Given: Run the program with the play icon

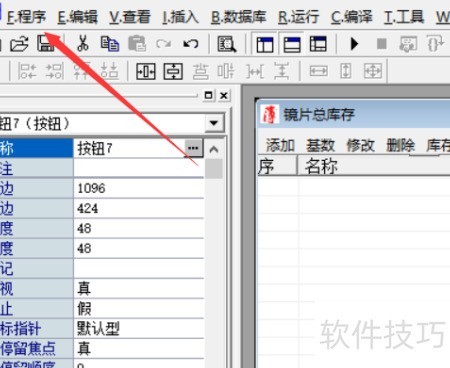Looking at the screenshot, I should [x=354, y=44].
